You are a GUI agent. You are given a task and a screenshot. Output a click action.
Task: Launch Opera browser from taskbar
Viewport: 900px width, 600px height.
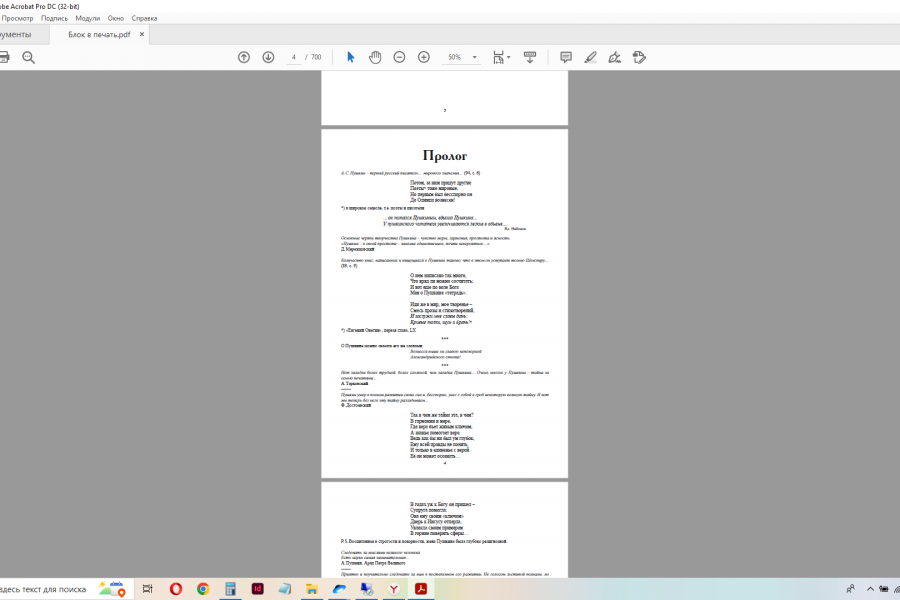coord(176,589)
